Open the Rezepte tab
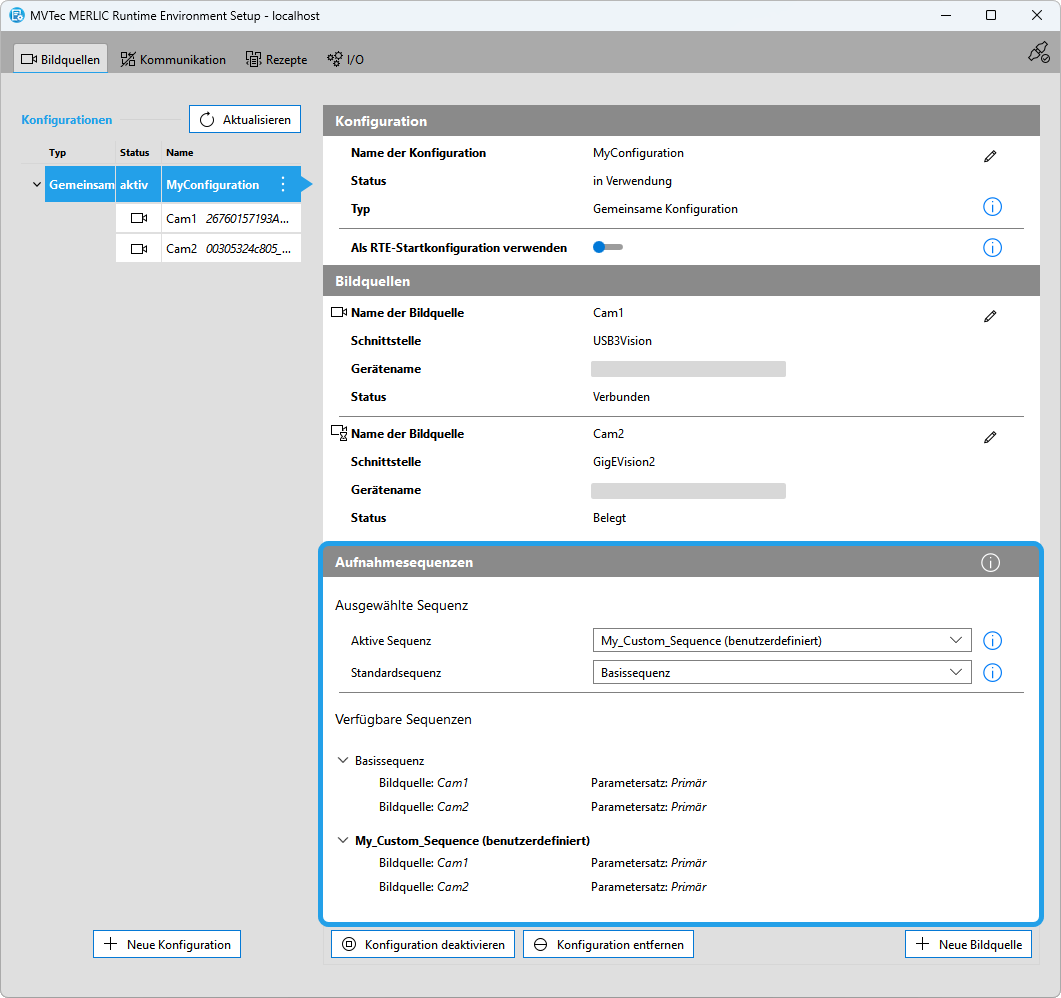Viewport: 1061px width, 998px height. (277, 59)
